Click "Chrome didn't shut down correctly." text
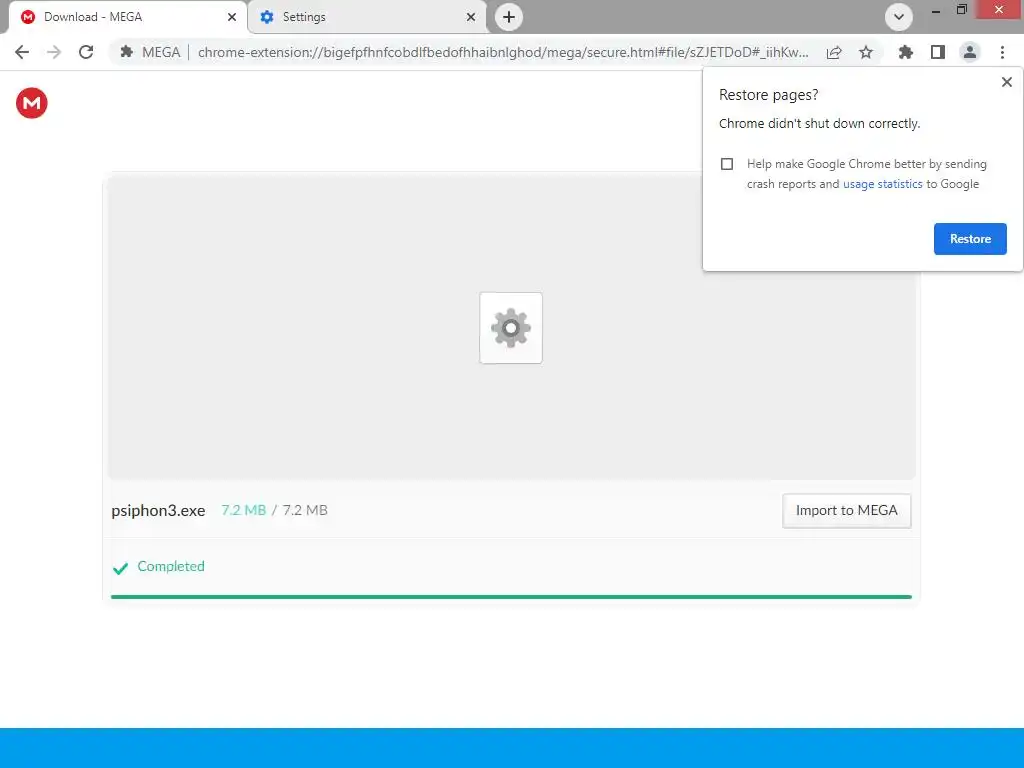Image resolution: width=1024 pixels, height=768 pixels. coord(820,123)
